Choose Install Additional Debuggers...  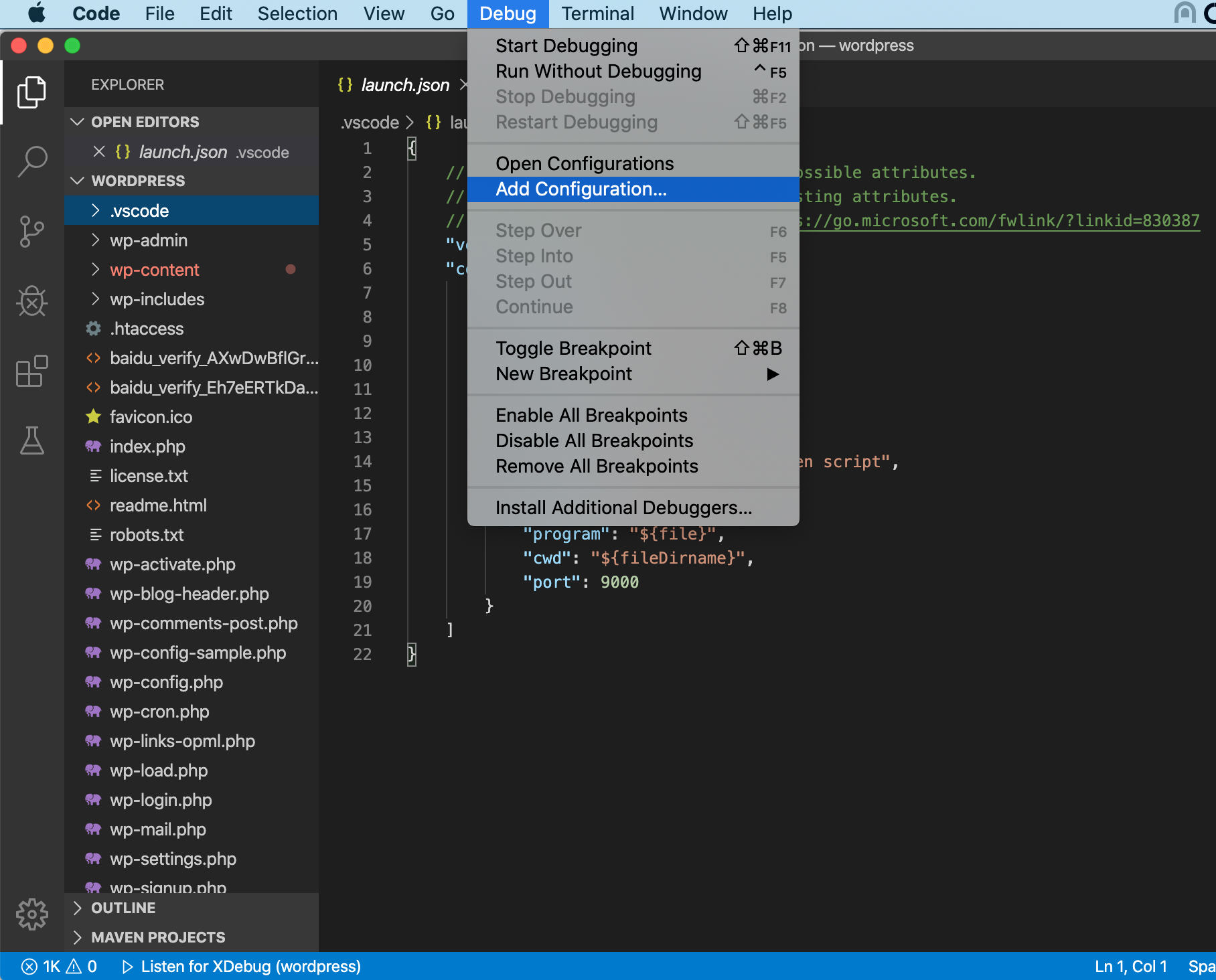pyautogui.click(x=633, y=507)
